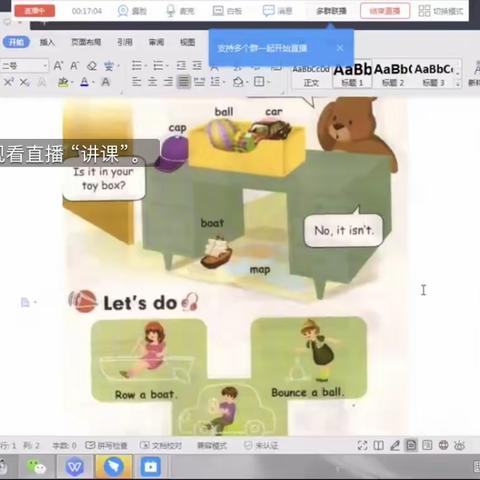Apply distributed alignment
This screenshot has width=480, height=480.
point(199,82)
